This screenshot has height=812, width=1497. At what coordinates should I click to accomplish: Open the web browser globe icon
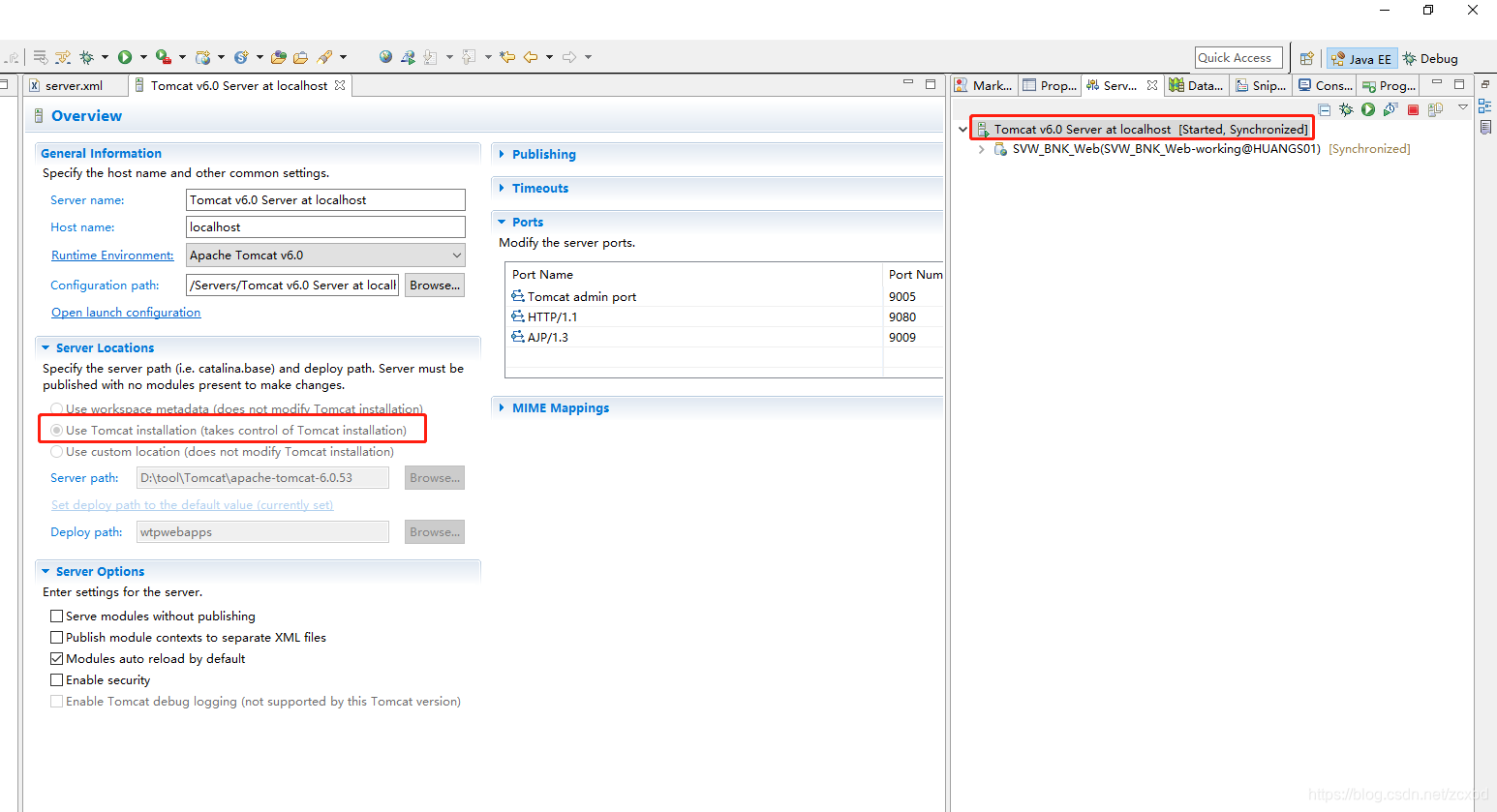[385, 57]
